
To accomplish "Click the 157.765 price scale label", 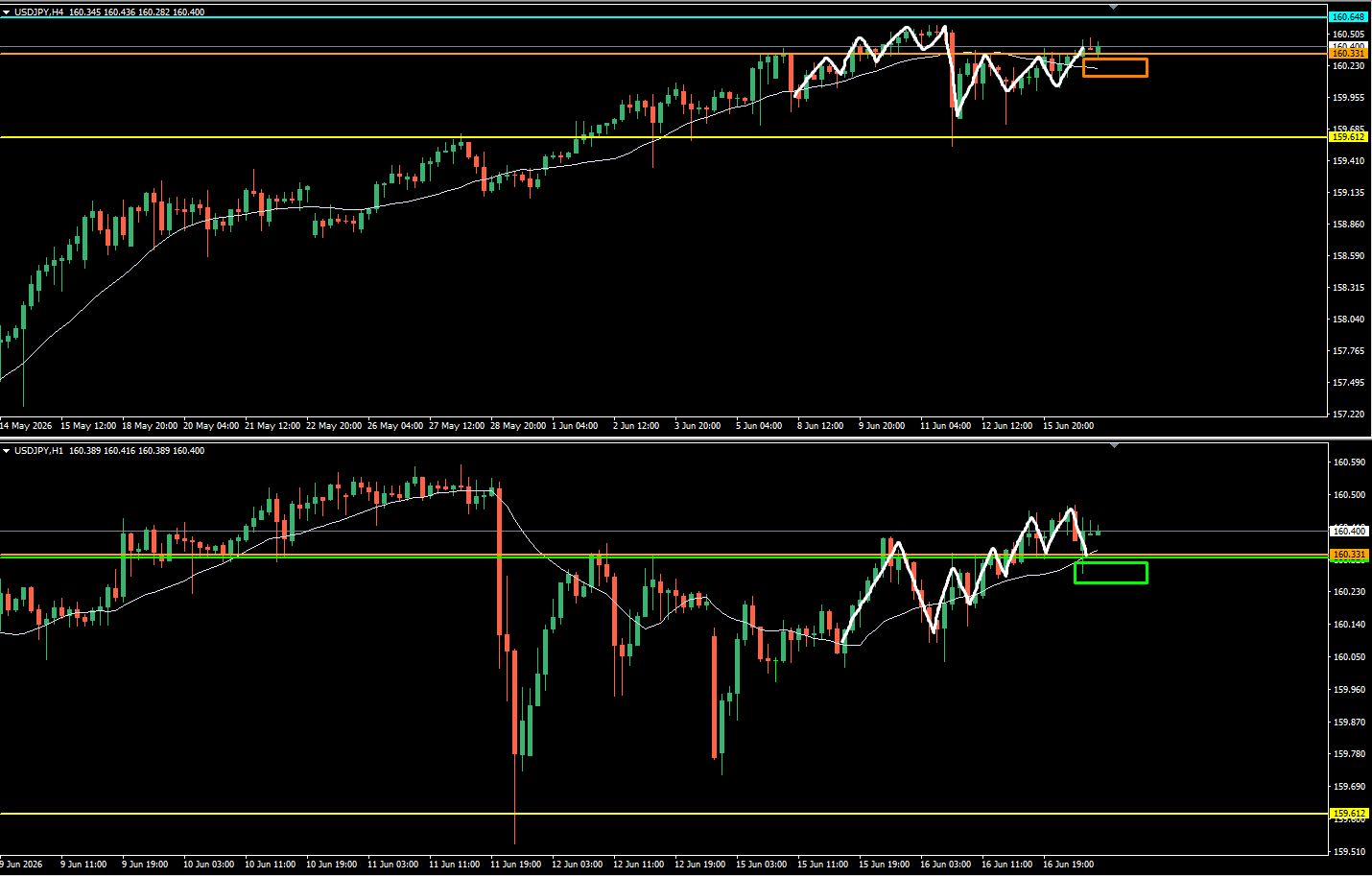I will 1348,351.
